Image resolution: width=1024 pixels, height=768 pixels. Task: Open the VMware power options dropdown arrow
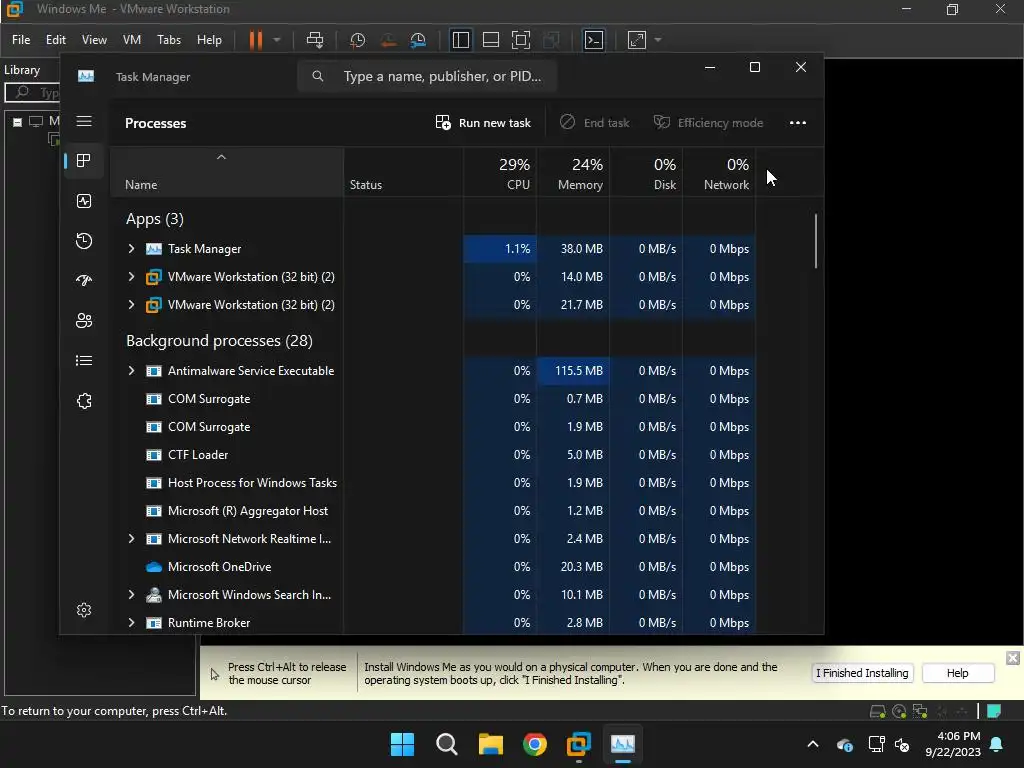tap(277, 40)
